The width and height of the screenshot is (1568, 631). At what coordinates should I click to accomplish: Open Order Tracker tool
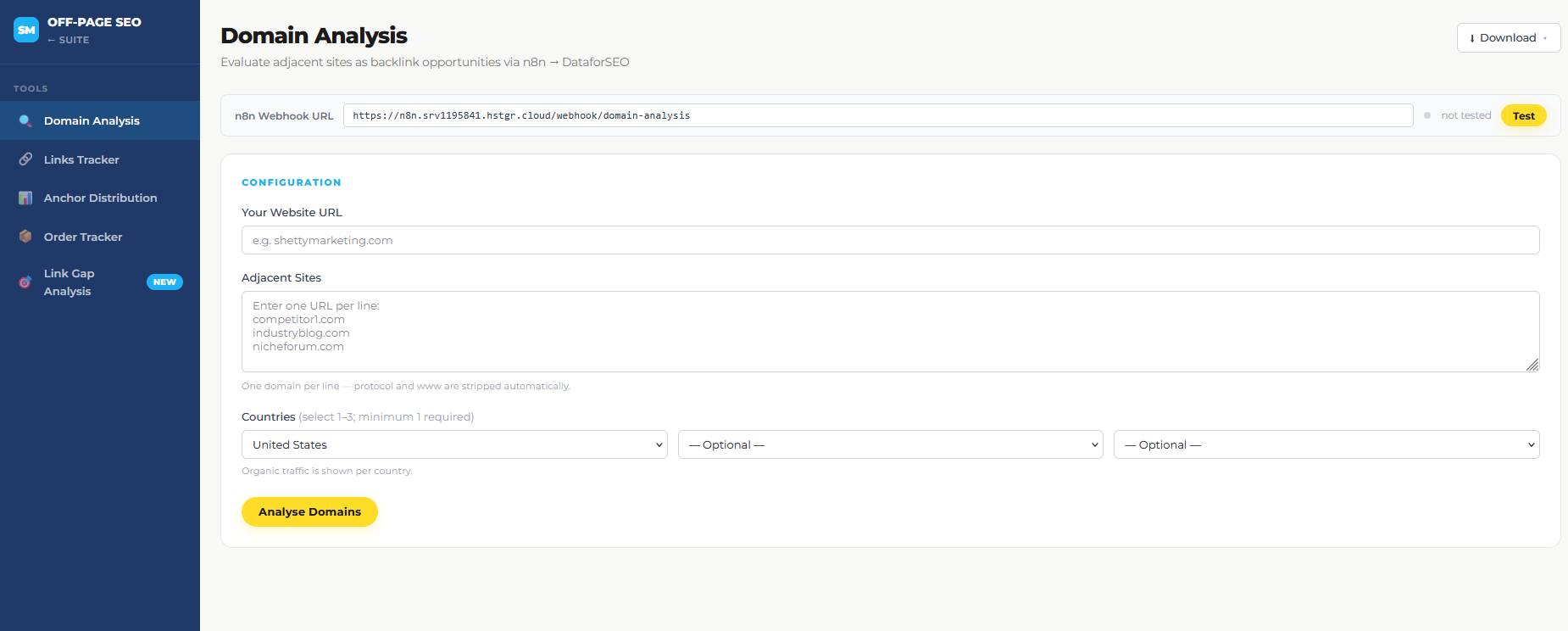[x=100, y=237]
